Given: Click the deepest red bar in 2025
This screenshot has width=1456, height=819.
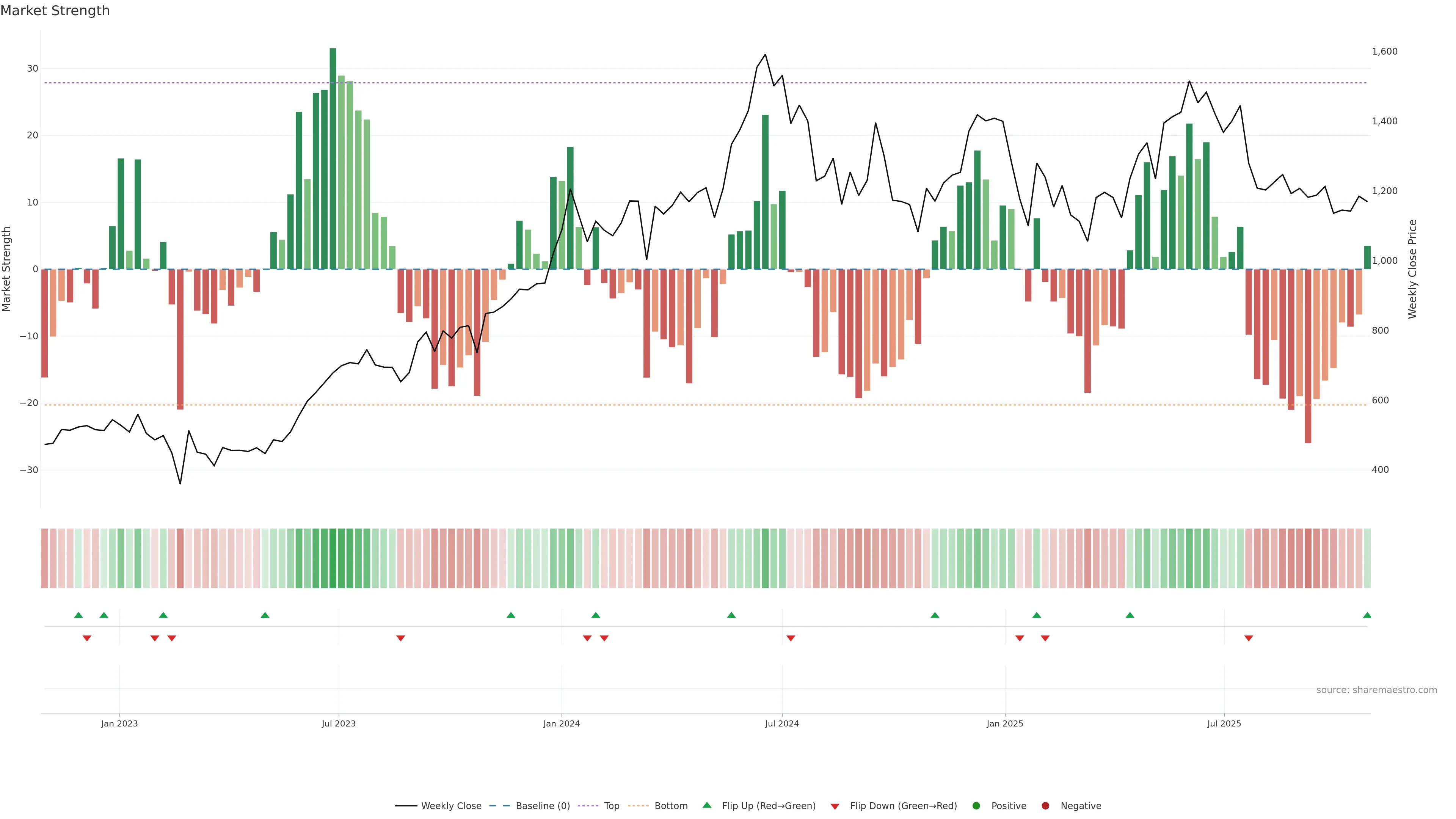Looking at the screenshot, I should 1308,356.
